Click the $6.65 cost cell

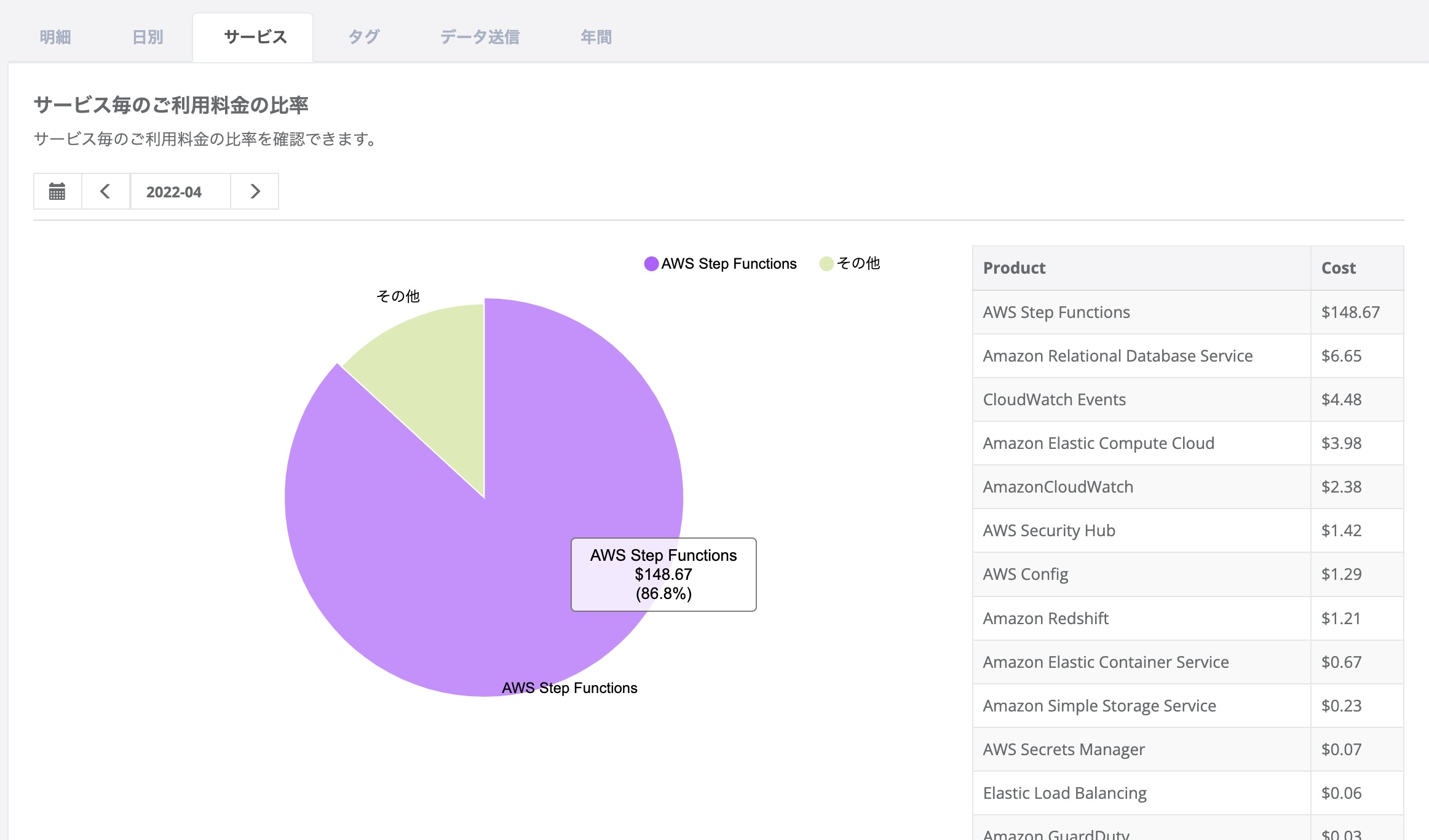pyautogui.click(x=1357, y=356)
